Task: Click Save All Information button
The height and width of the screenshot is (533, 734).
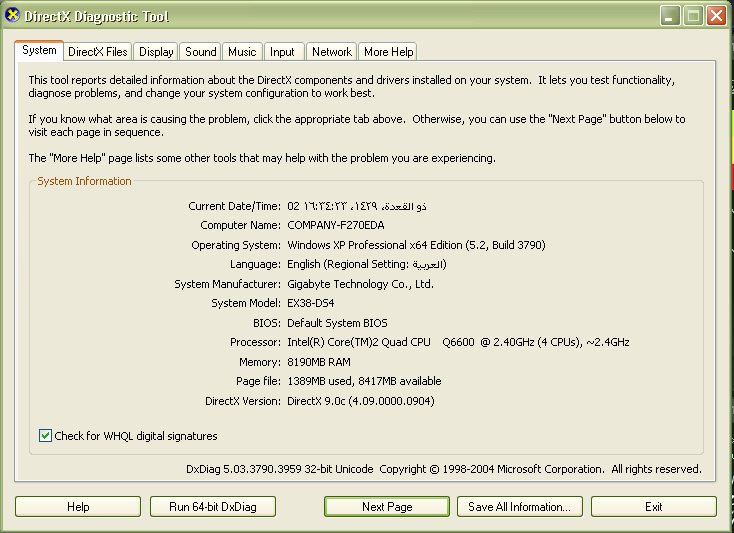Action: [520, 507]
